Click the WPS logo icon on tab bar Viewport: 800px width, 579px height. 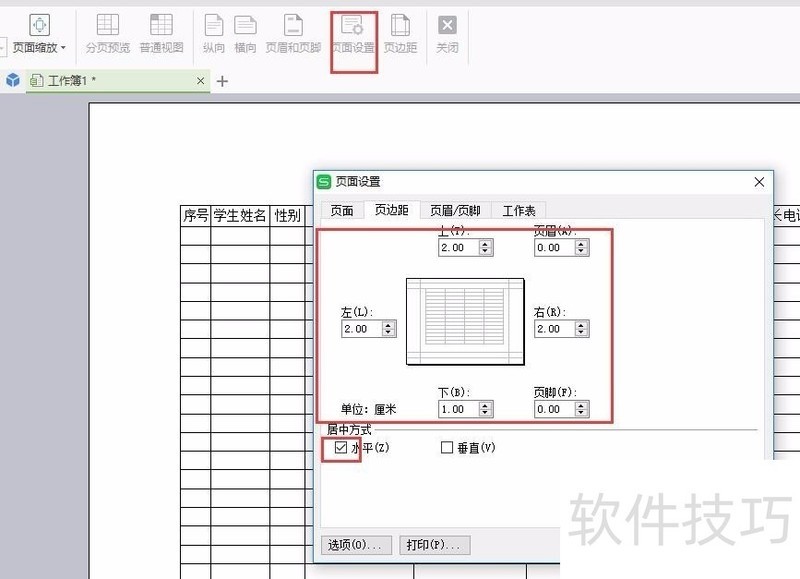[x=13, y=81]
